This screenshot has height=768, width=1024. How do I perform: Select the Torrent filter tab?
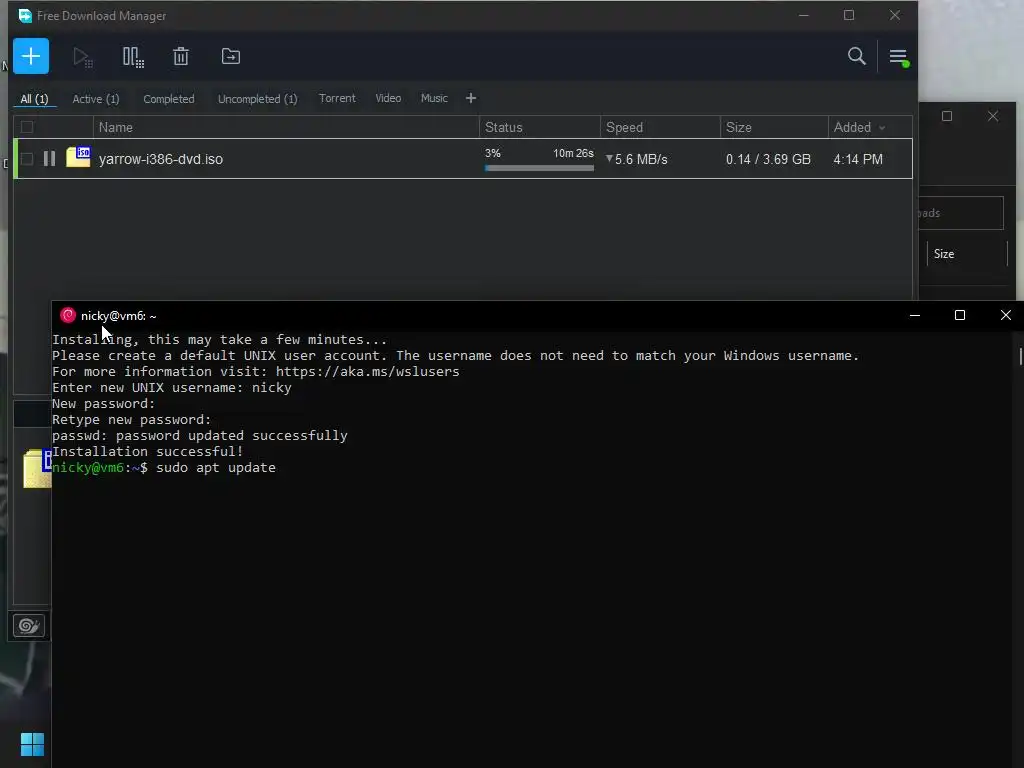click(337, 98)
